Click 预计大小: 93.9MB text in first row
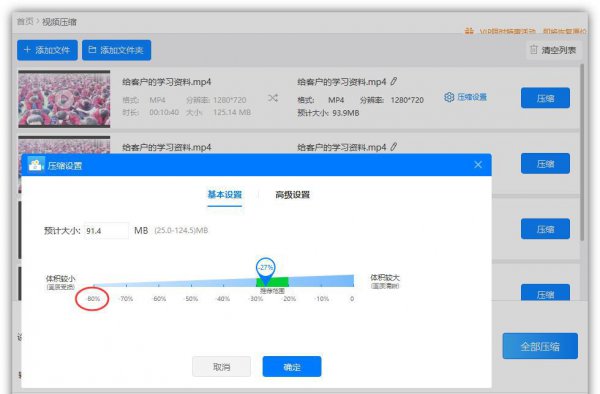Screen dimensions: 600x394 click(x=328, y=113)
